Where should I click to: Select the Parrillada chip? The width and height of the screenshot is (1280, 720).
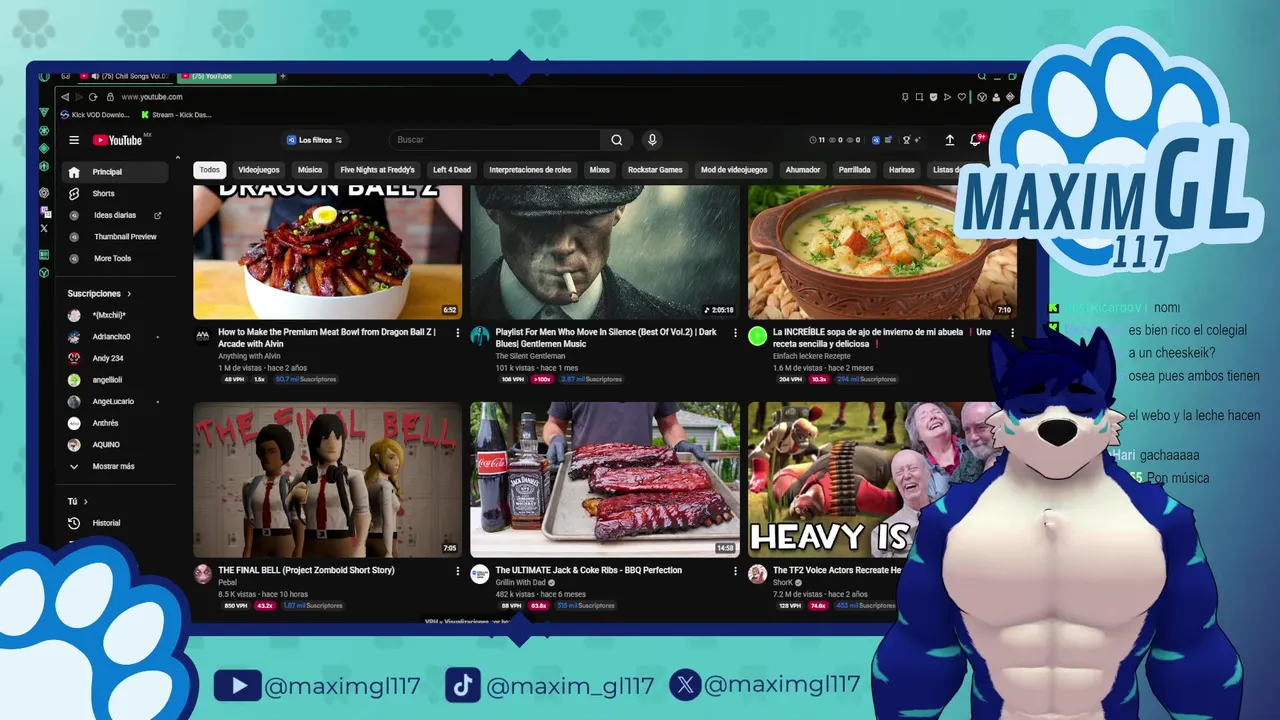click(854, 170)
